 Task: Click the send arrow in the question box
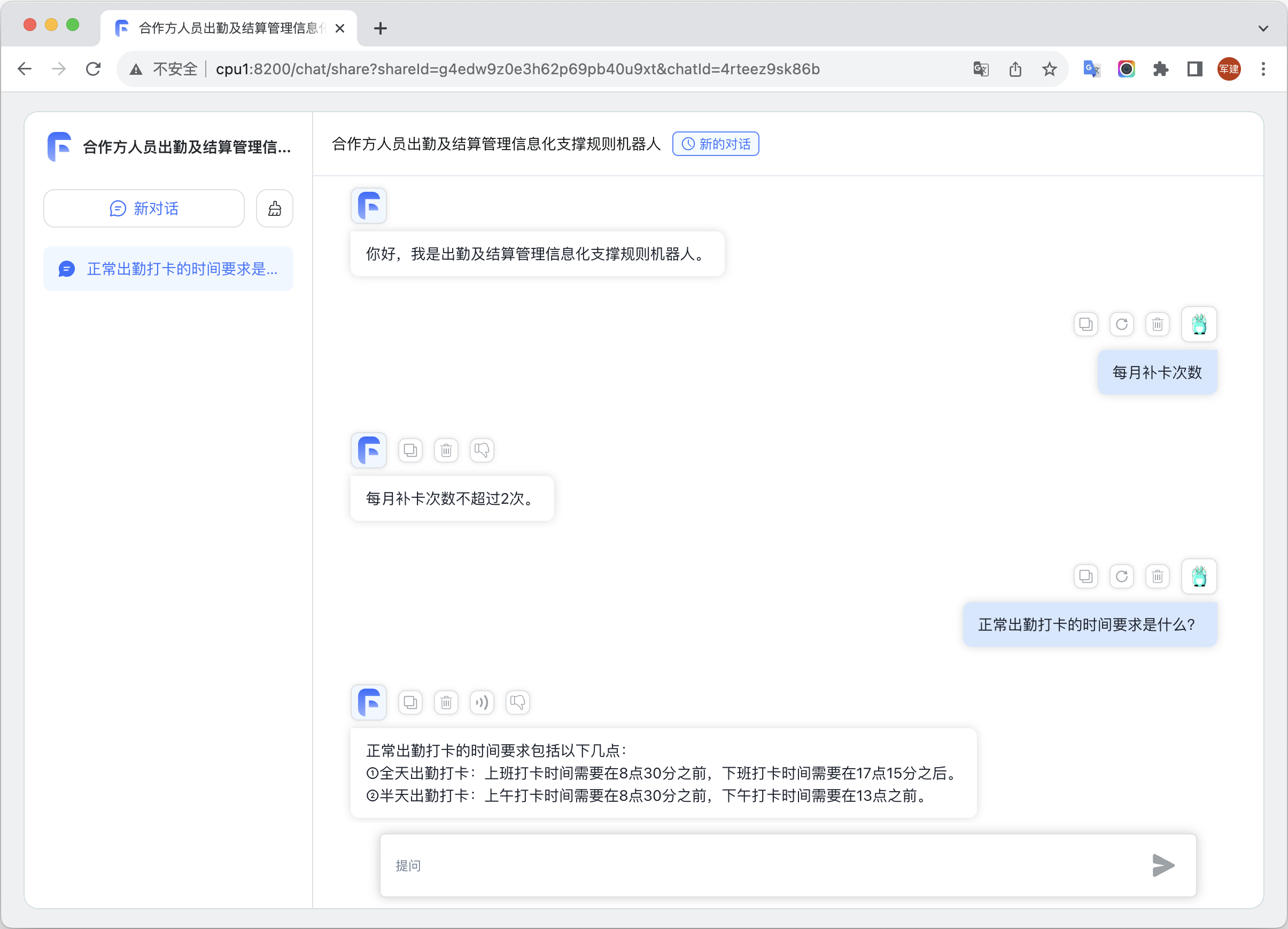pyautogui.click(x=1162, y=865)
